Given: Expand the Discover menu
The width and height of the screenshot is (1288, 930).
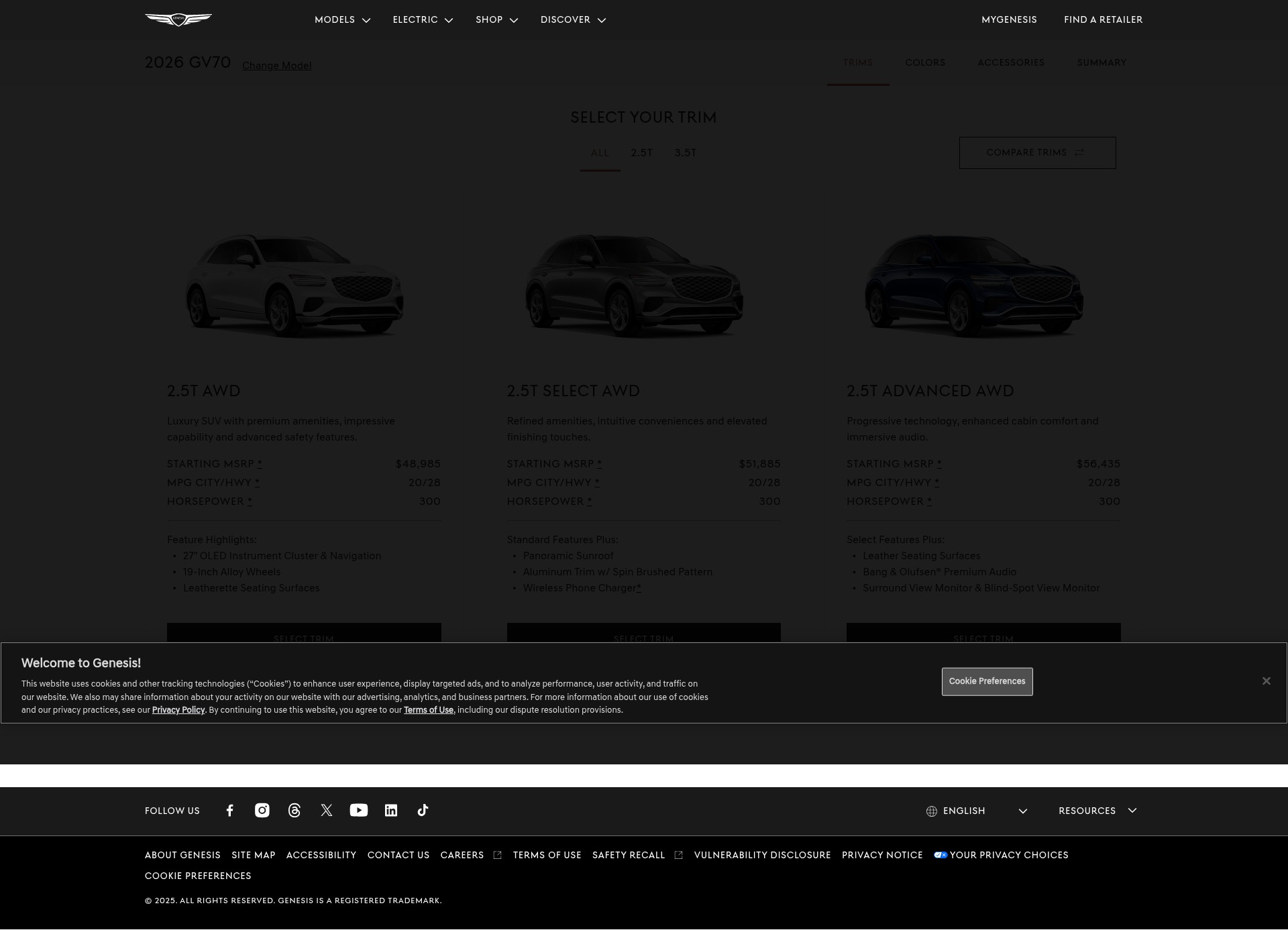Looking at the screenshot, I should point(574,20).
